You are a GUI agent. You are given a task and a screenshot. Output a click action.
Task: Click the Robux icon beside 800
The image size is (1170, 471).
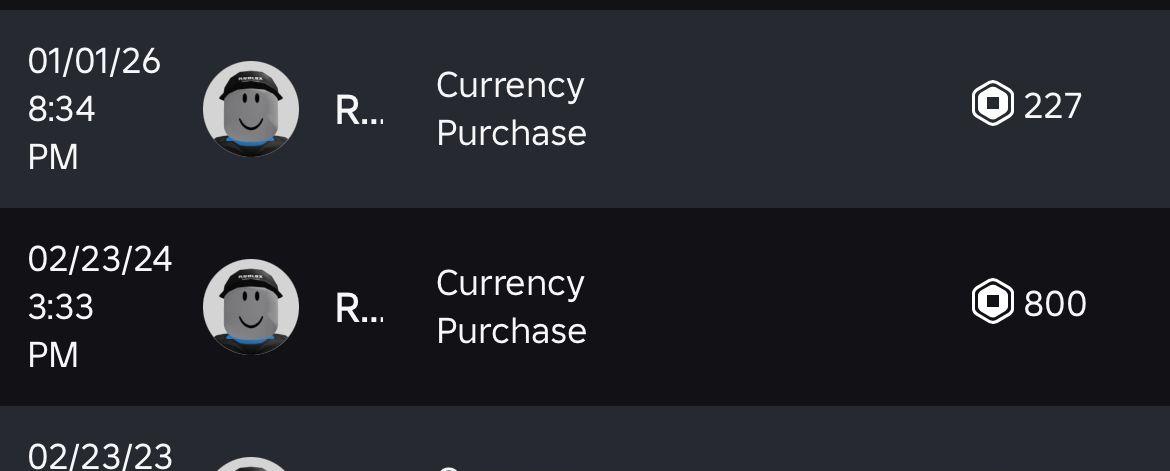click(x=993, y=303)
